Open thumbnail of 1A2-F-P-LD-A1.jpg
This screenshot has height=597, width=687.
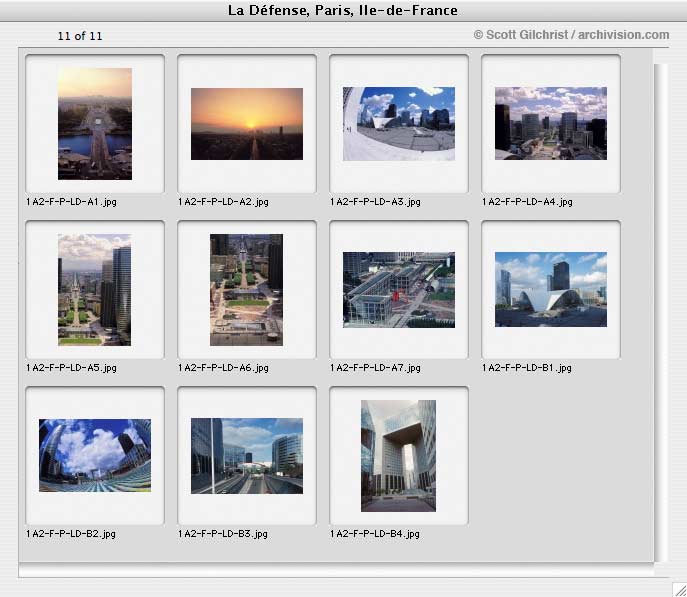coord(95,124)
